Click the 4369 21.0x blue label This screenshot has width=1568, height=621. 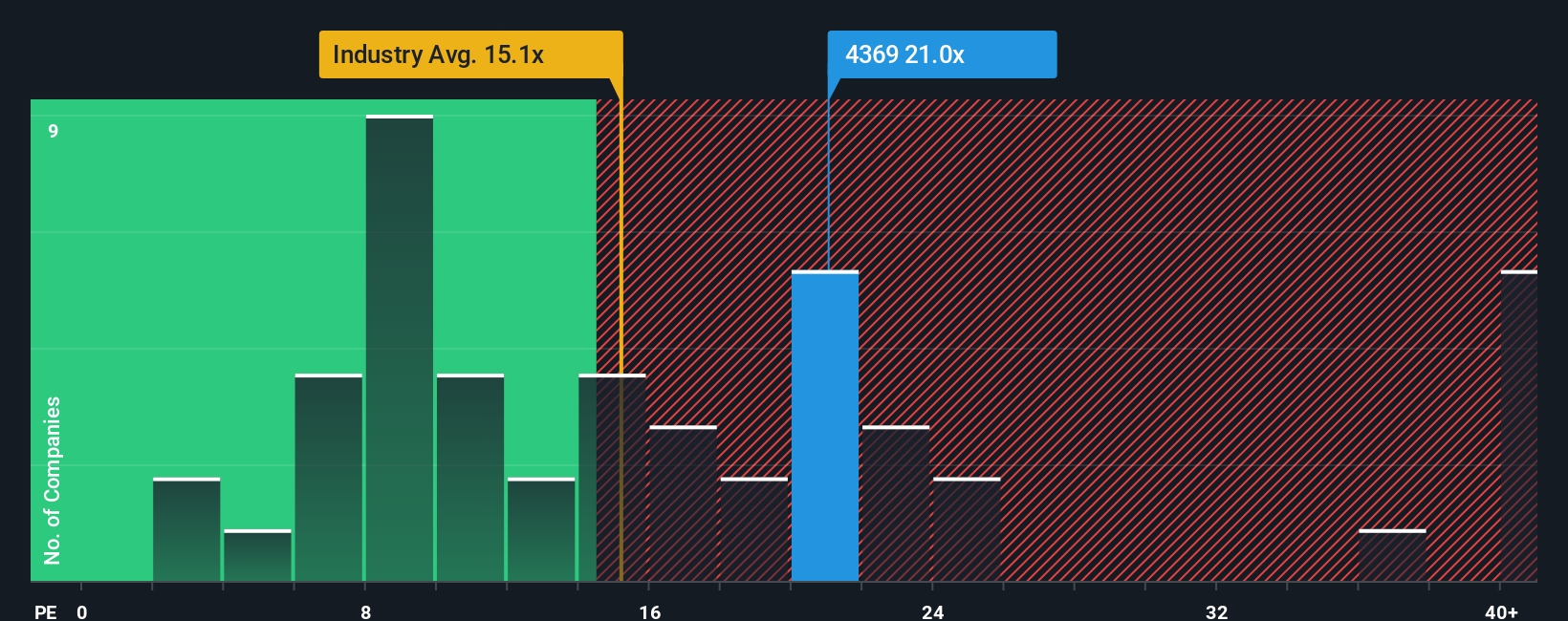point(942,54)
